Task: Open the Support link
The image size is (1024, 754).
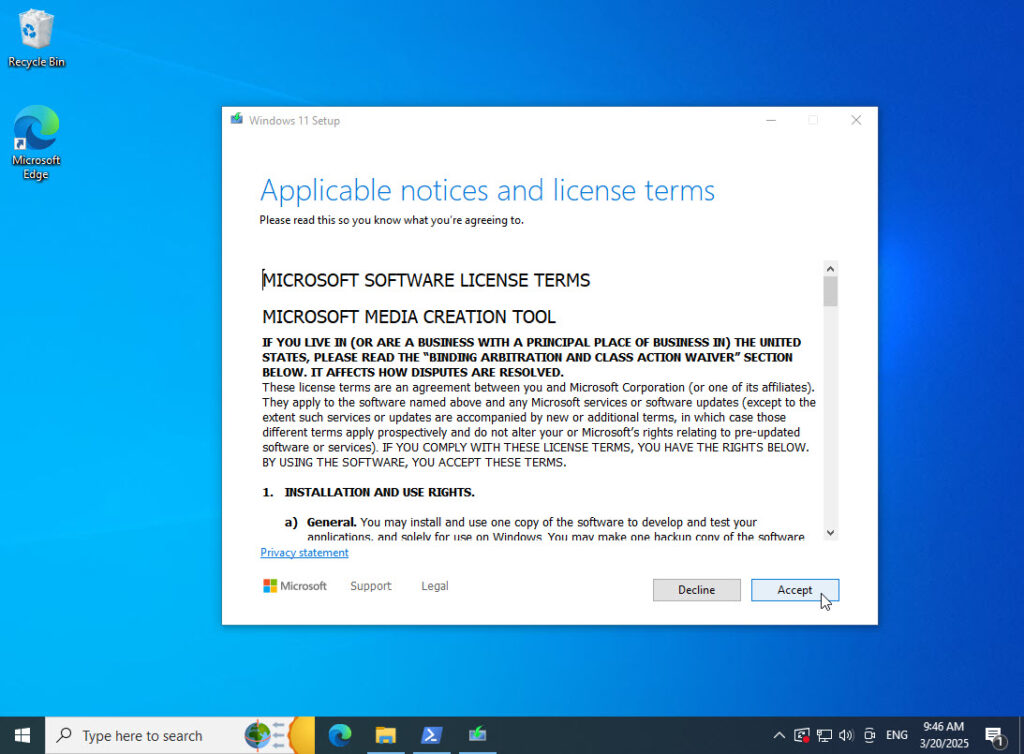Action: pyautogui.click(x=370, y=586)
